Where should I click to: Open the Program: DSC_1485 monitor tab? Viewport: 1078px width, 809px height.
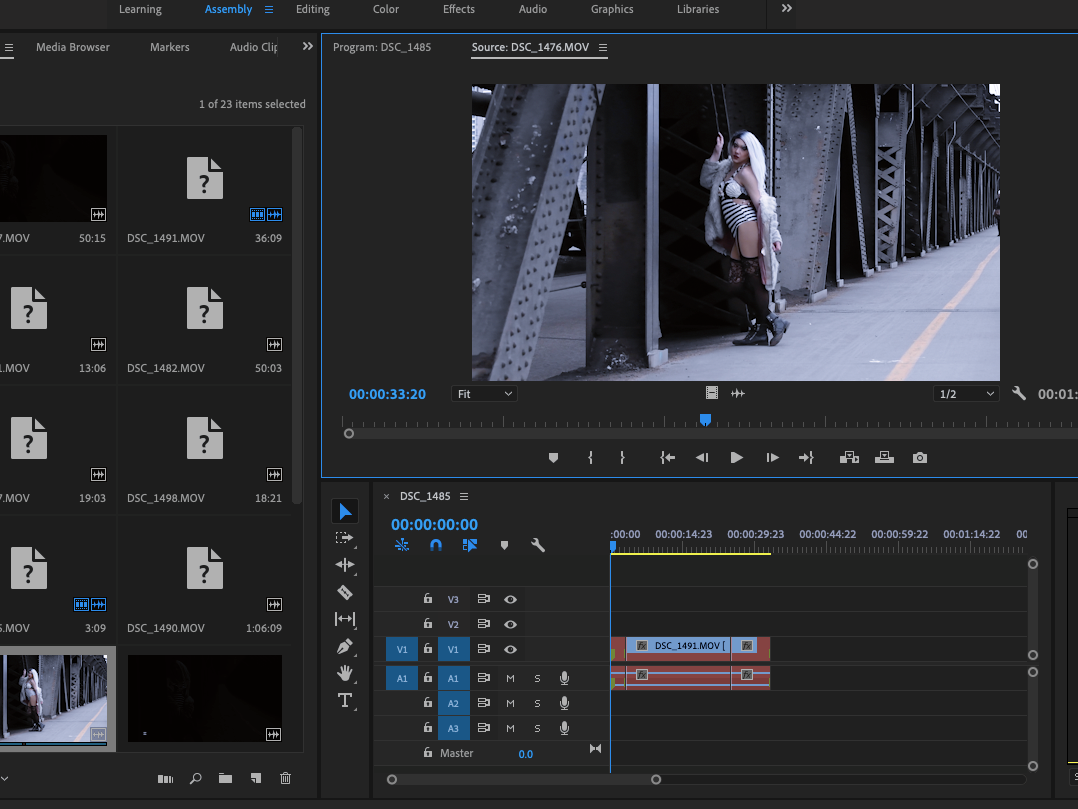tap(382, 47)
